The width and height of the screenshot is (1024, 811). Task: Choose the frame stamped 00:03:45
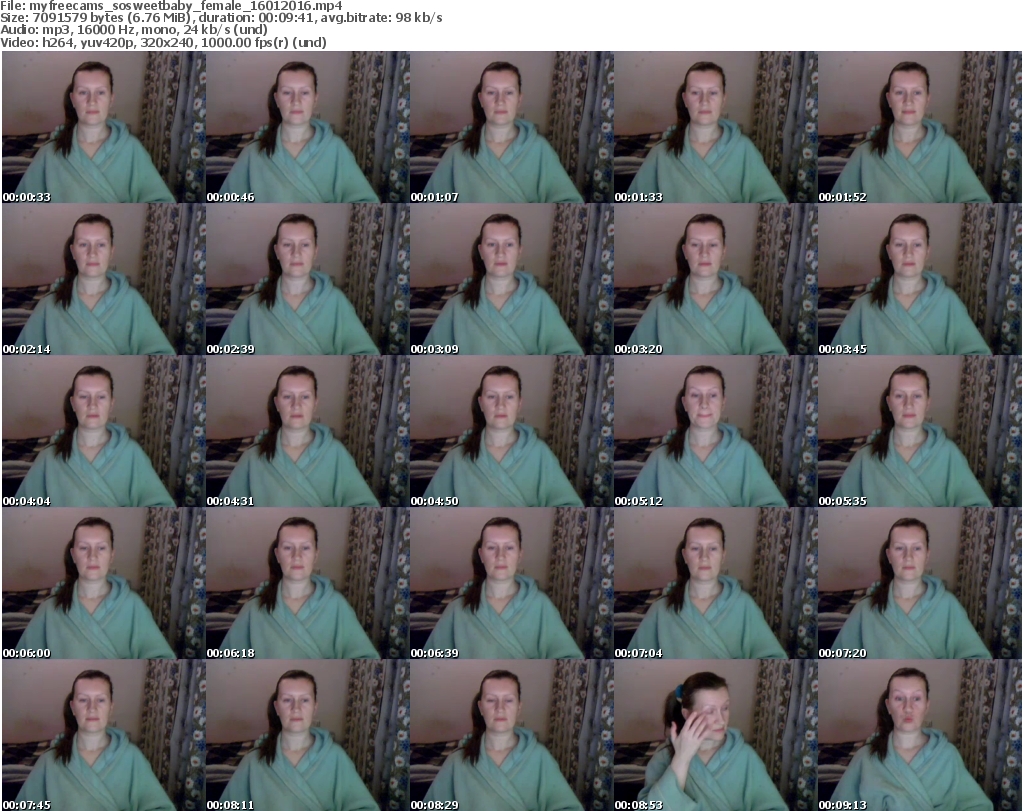coord(920,279)
